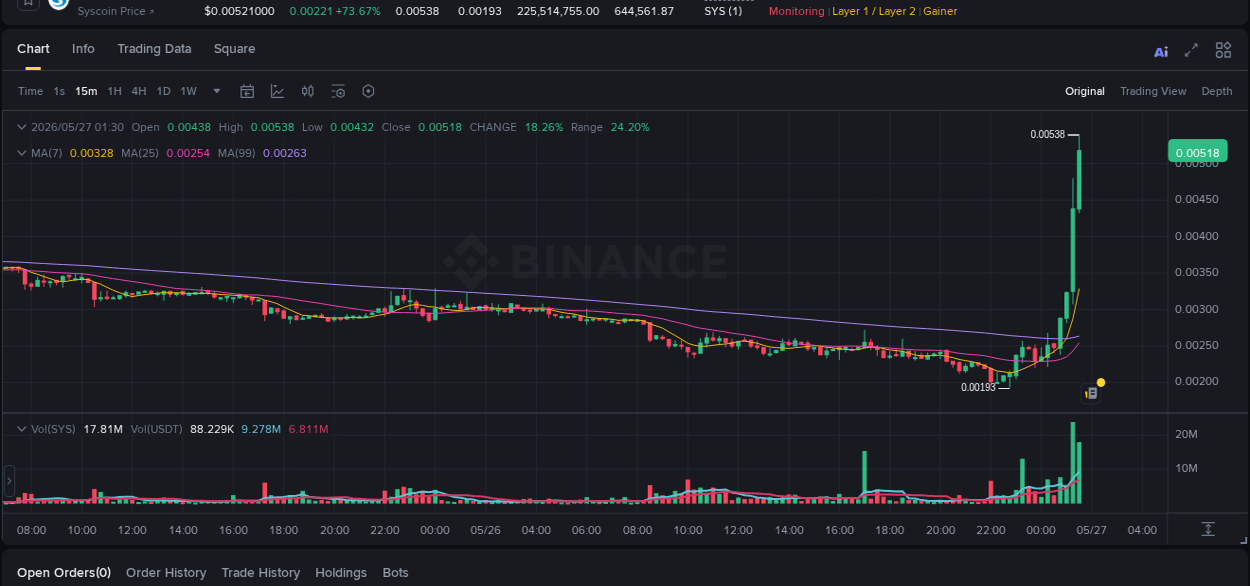Image resolution: width=1250 pixels, height=586 pixels.
Task: Click the star favorite icon
Action: tap(28, 3)
